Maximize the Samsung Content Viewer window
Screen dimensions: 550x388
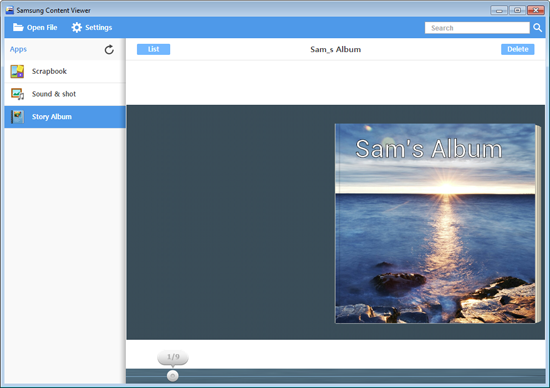pos(517,10)
